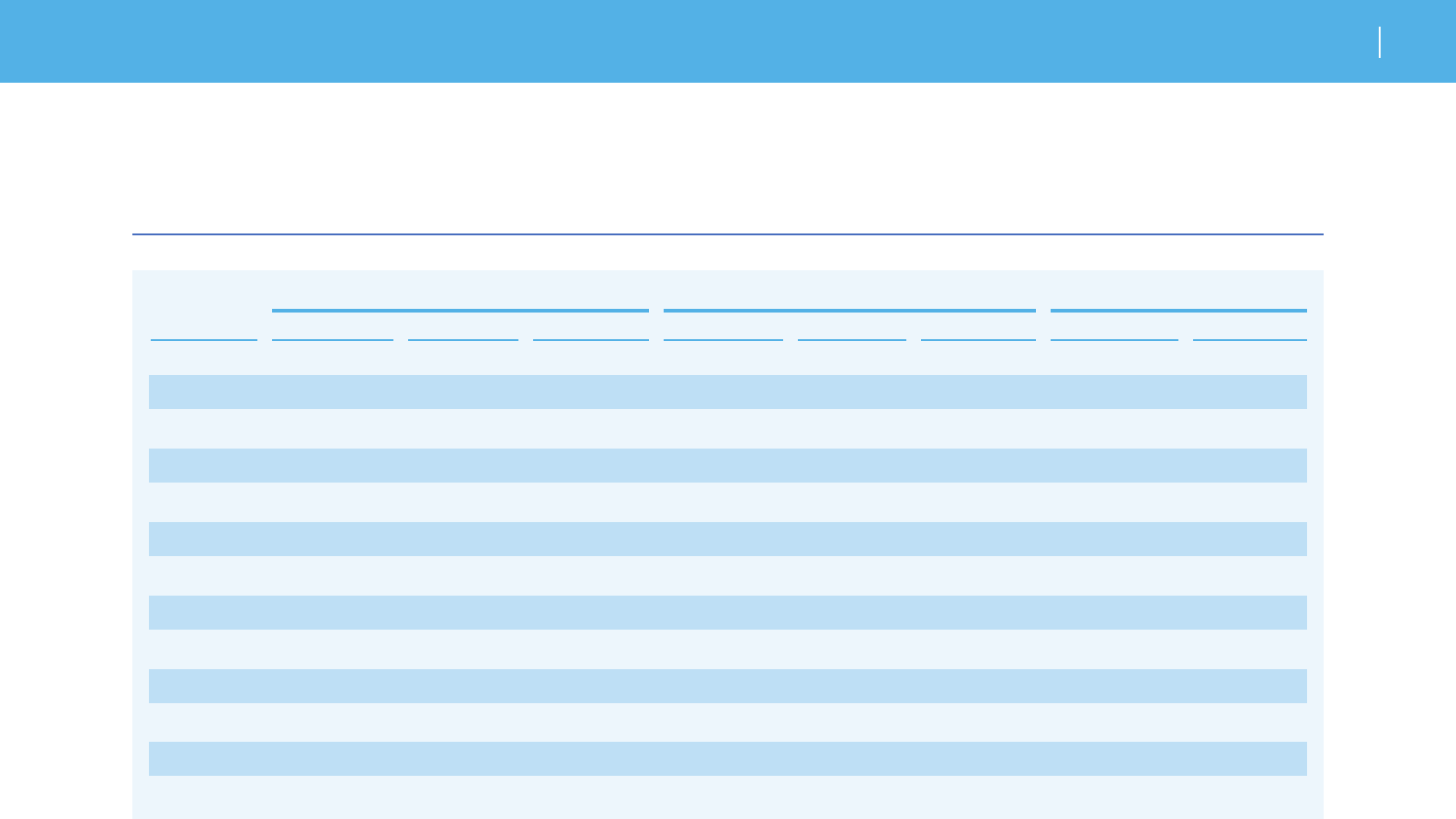Click the third column header cell
The width and height of the screenshot is (1456, 819).
[x=462, y=329]
